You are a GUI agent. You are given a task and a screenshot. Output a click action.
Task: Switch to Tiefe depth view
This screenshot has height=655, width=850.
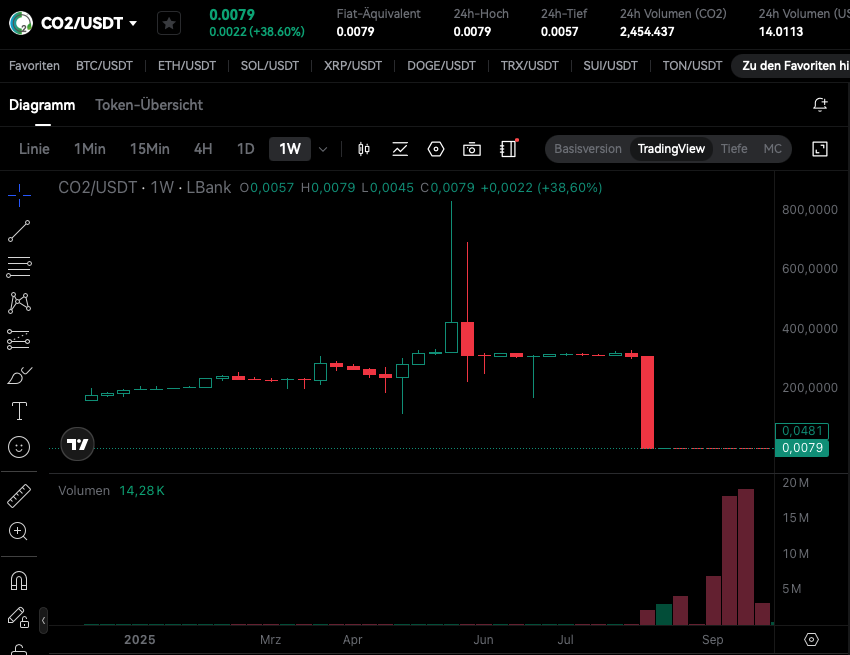pyautogui.click(x=734, y=149)
